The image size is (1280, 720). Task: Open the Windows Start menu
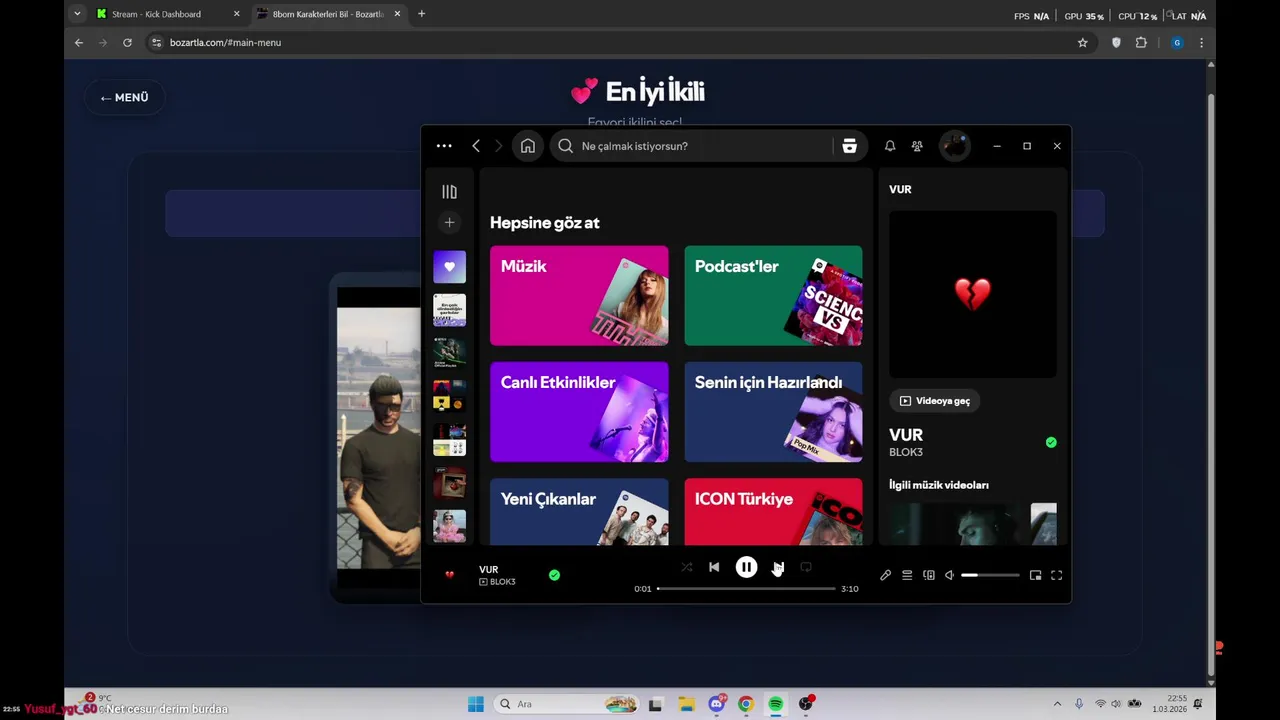click(476, 704)
